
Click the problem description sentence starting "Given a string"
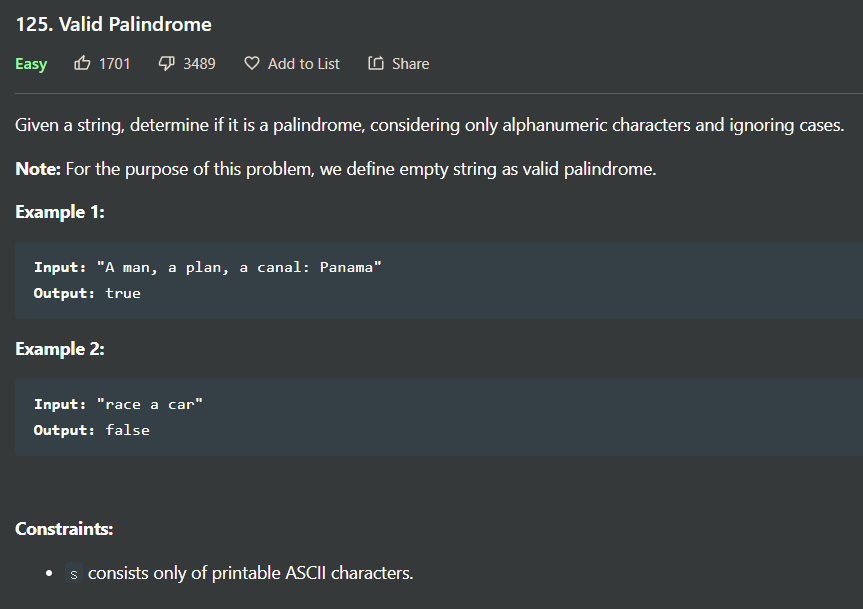tap(429, 125)
